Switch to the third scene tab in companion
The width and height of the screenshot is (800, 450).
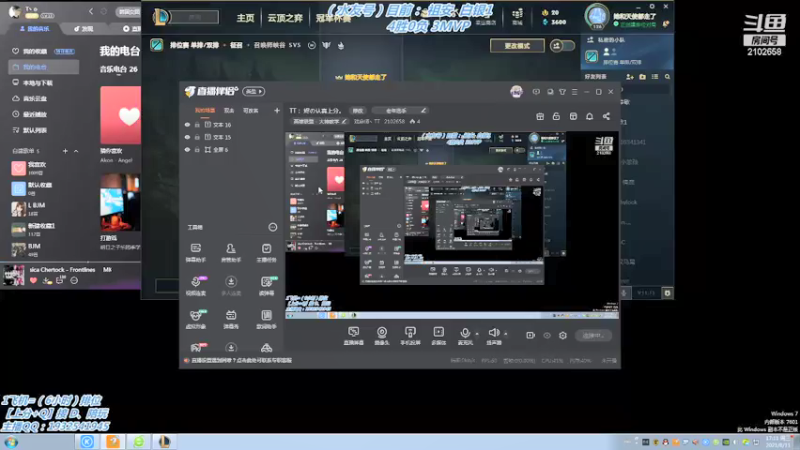[x=251, y=110]
